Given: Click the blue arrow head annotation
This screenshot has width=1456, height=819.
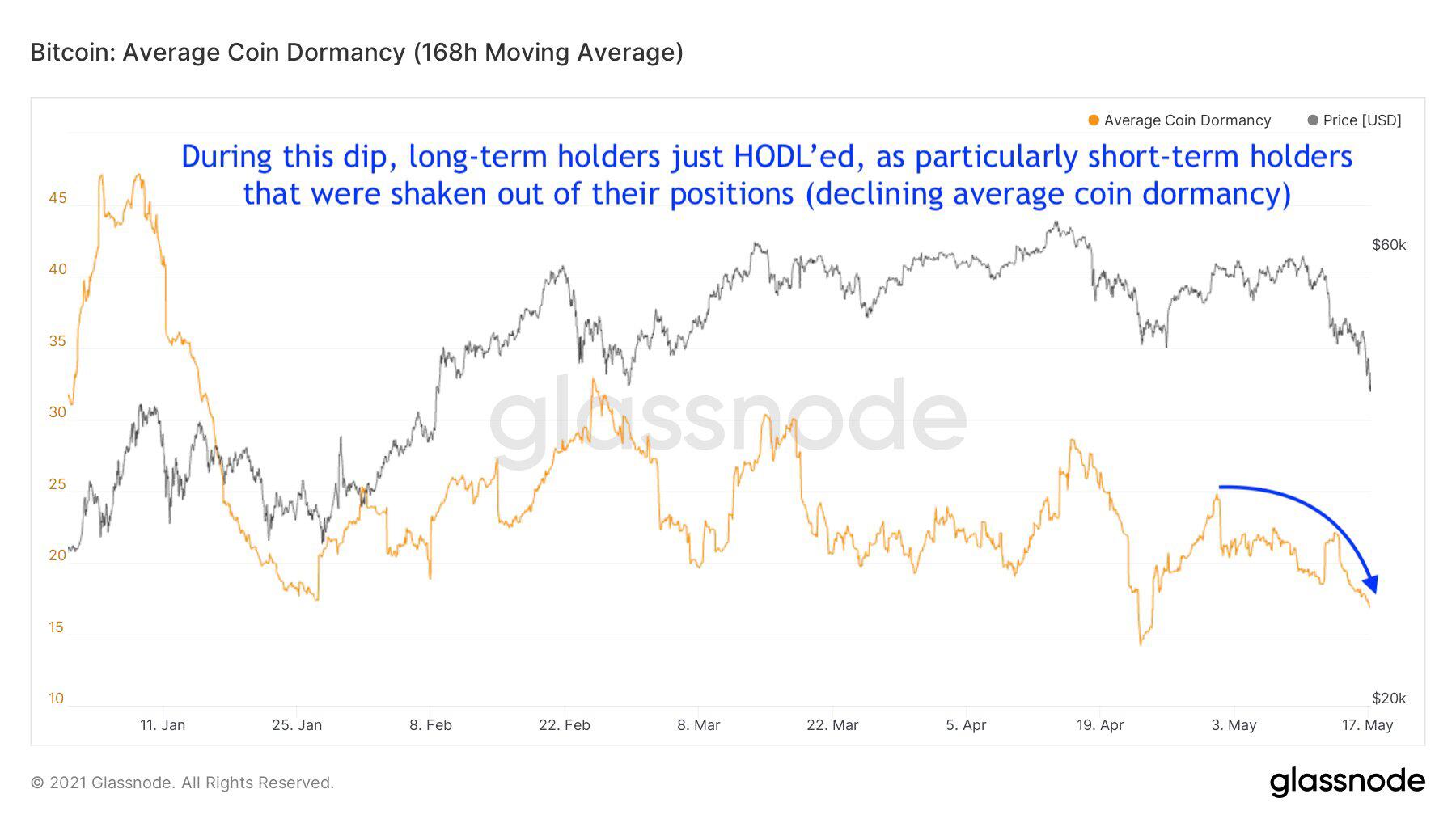Looking at the screenshot, I should point(1370,583).
